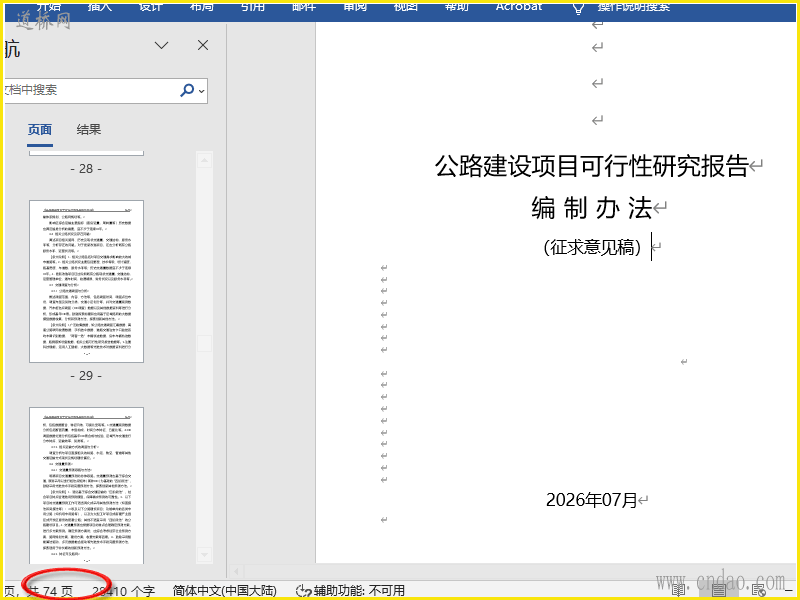800x600 pixels.
Task: Open the 视图 ribbon tab
Action: 406,7
